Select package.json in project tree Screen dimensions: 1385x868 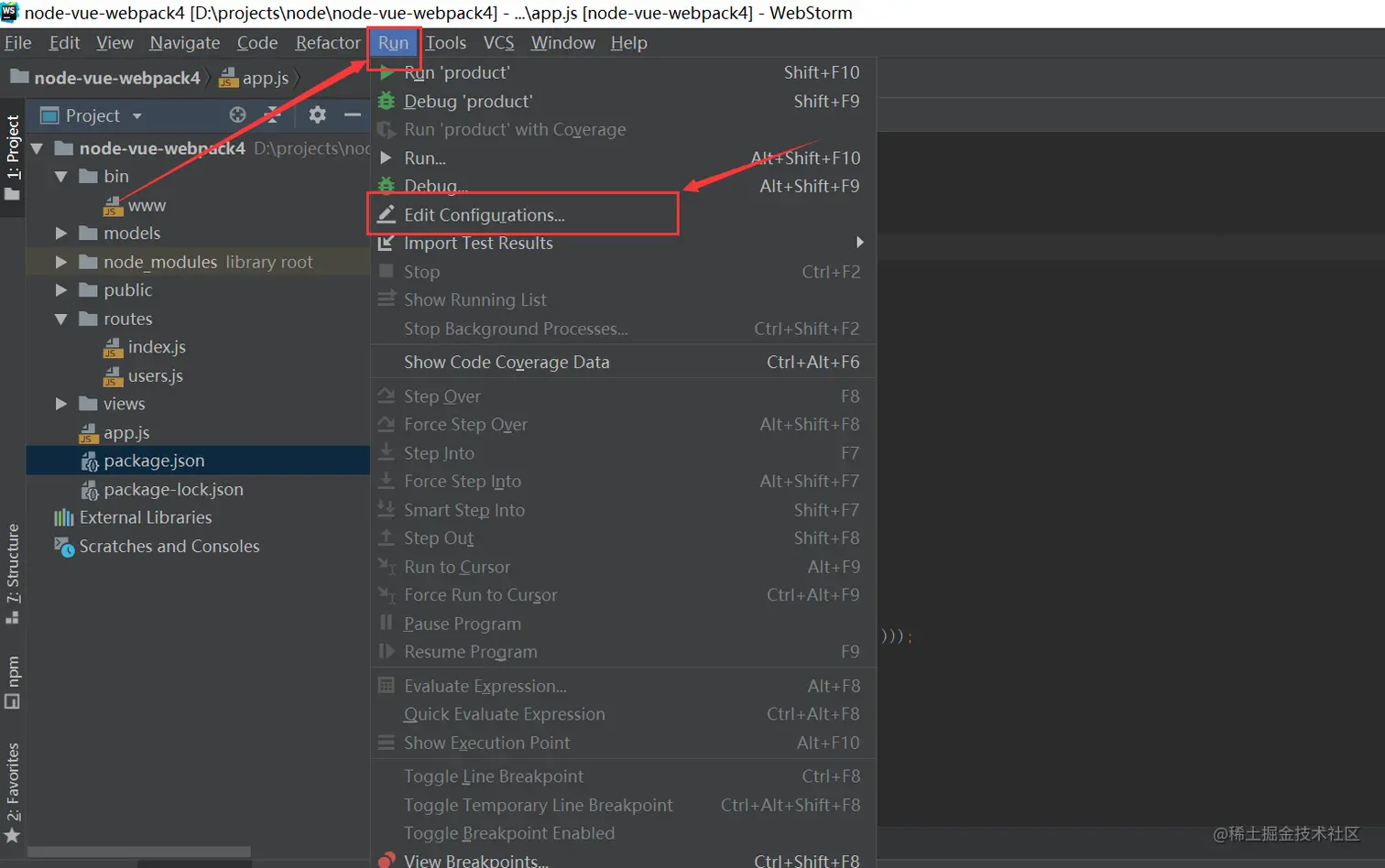pyautogui.click(x=154, y=461)
